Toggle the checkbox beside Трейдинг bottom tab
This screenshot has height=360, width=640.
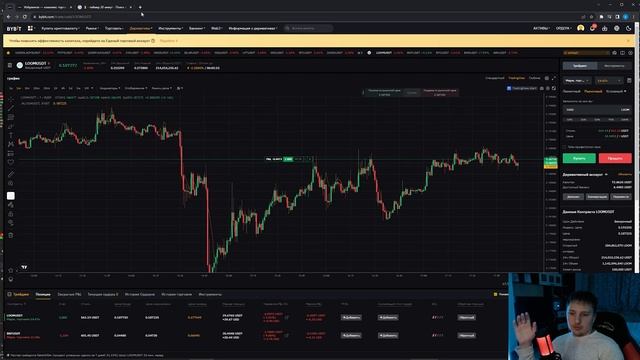9,294
